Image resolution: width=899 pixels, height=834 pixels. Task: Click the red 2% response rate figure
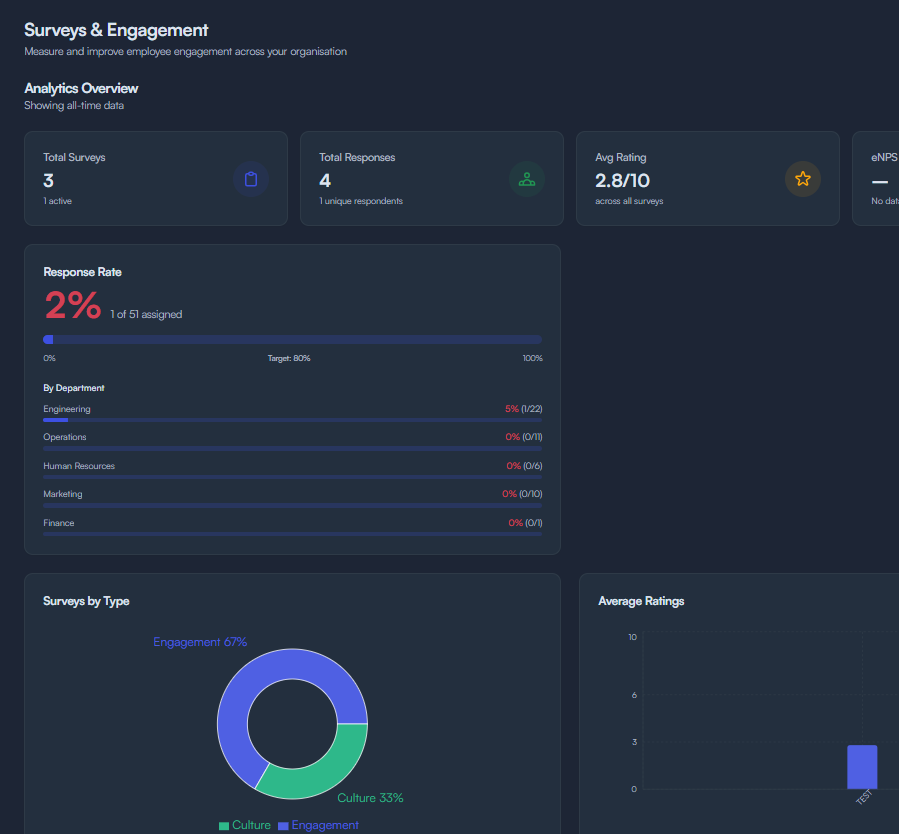73,305
